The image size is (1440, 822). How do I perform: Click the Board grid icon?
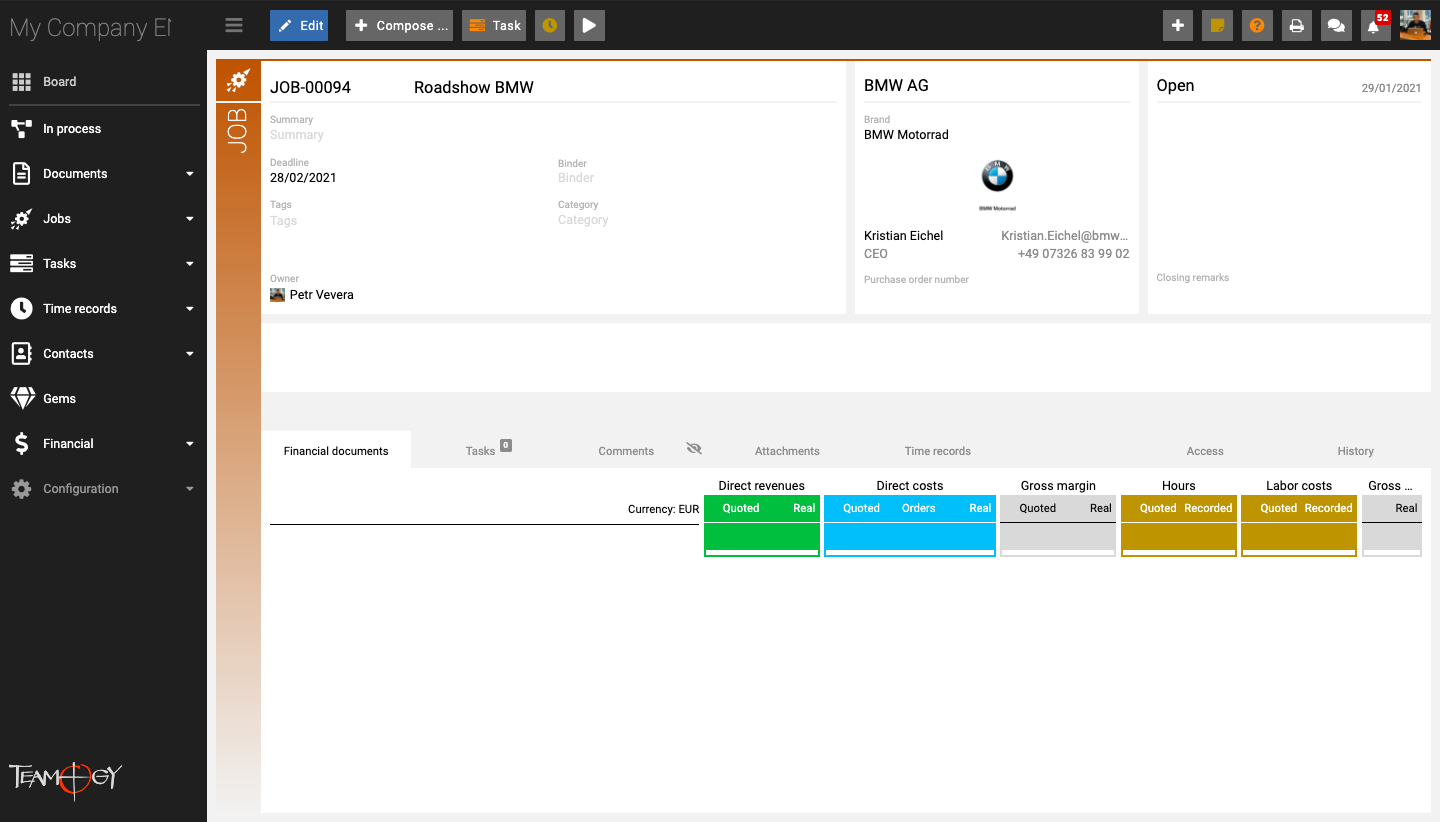tap(22, 82)
